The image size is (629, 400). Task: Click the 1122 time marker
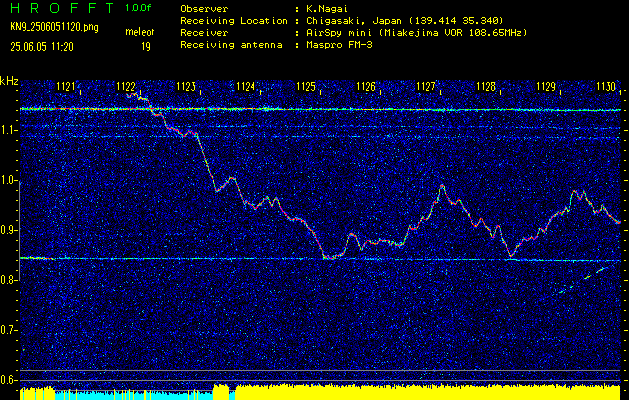tap(126, 86)
